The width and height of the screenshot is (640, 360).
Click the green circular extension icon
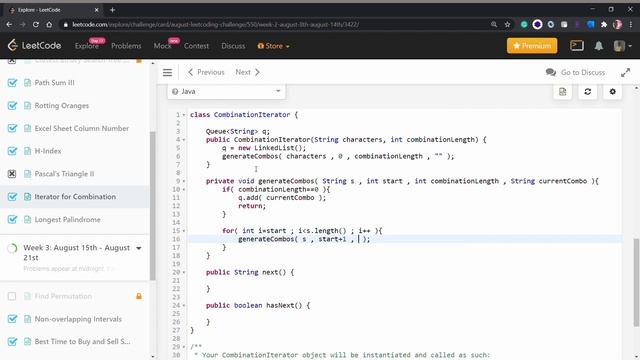pyautogui.click(x=524, y=24)
